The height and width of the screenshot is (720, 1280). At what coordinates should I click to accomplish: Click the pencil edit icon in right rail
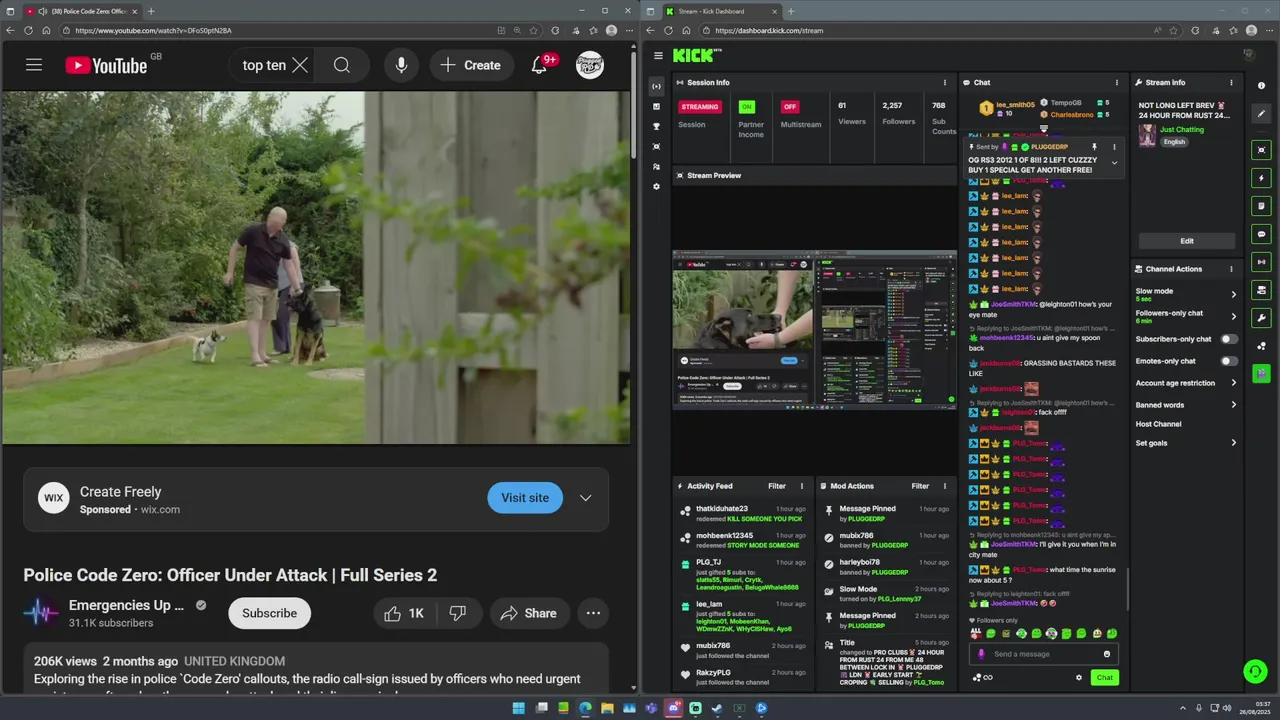click(x=1262, y=114)
